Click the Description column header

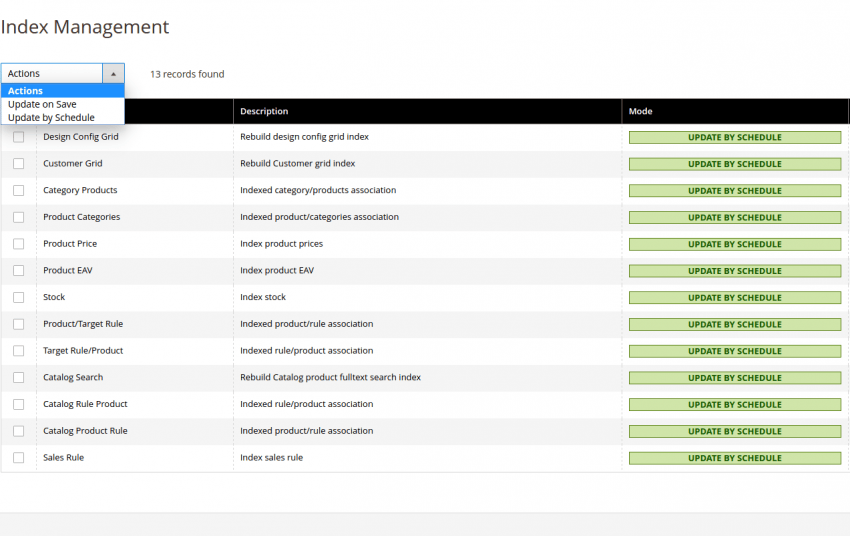tap(427, 111)
